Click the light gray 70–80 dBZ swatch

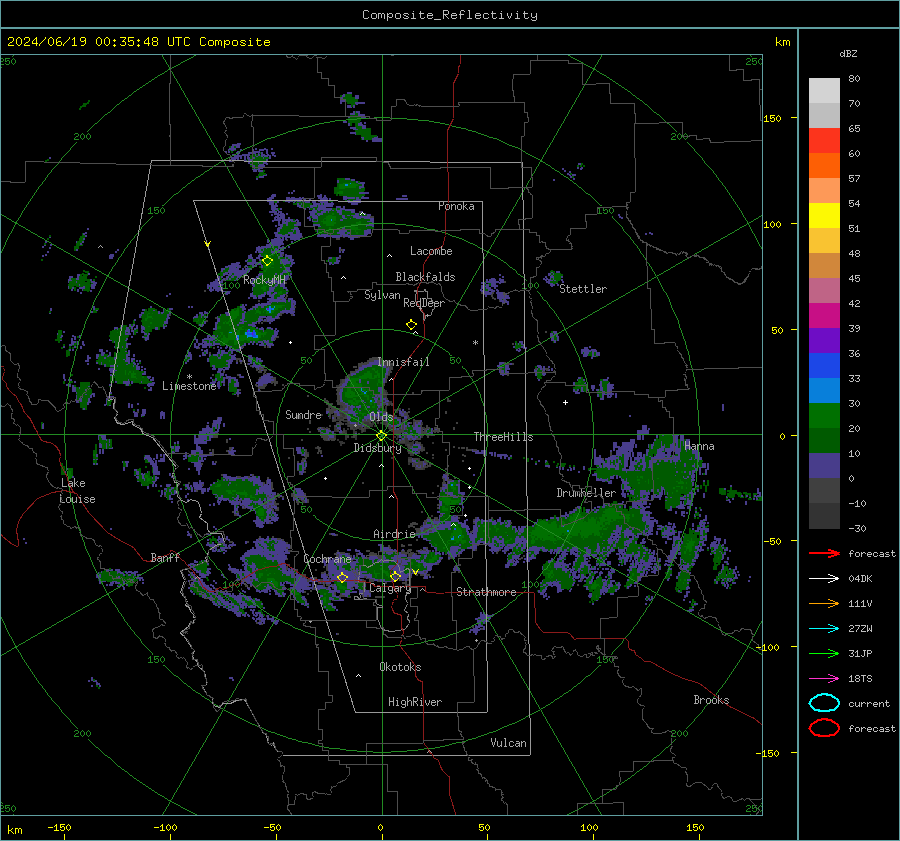[x=824, y=90]
